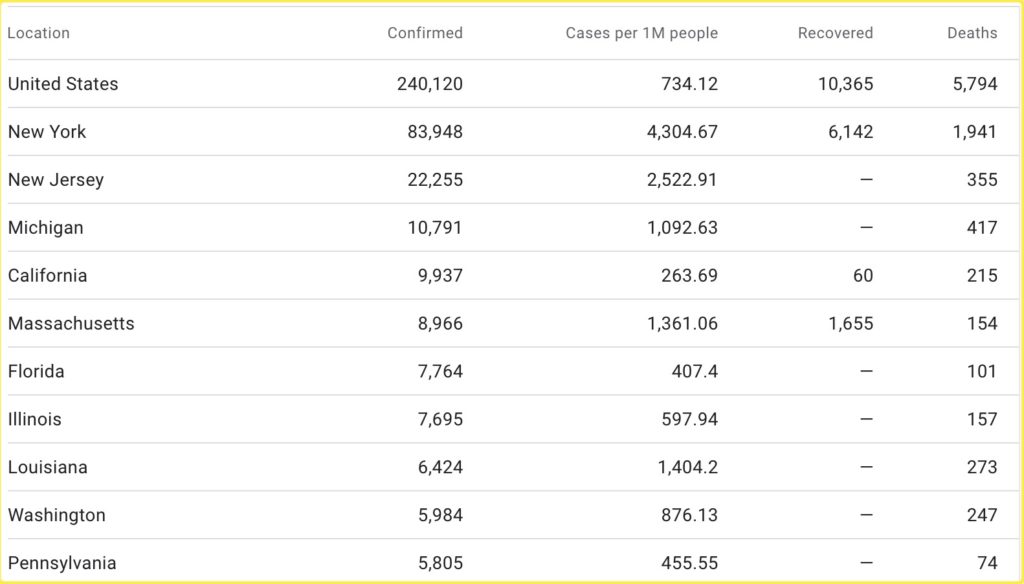Select Louisiana in the location column

pos(48,468)
